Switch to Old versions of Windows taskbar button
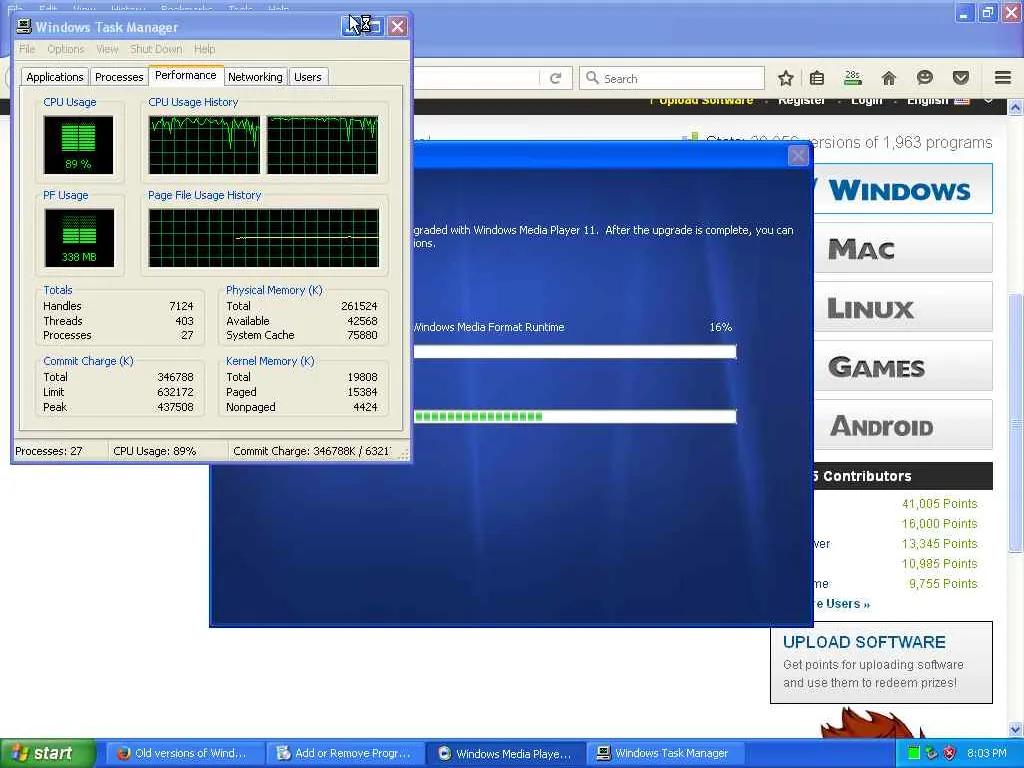Viewport: 1024px width, 768px height. pos(183,753)
